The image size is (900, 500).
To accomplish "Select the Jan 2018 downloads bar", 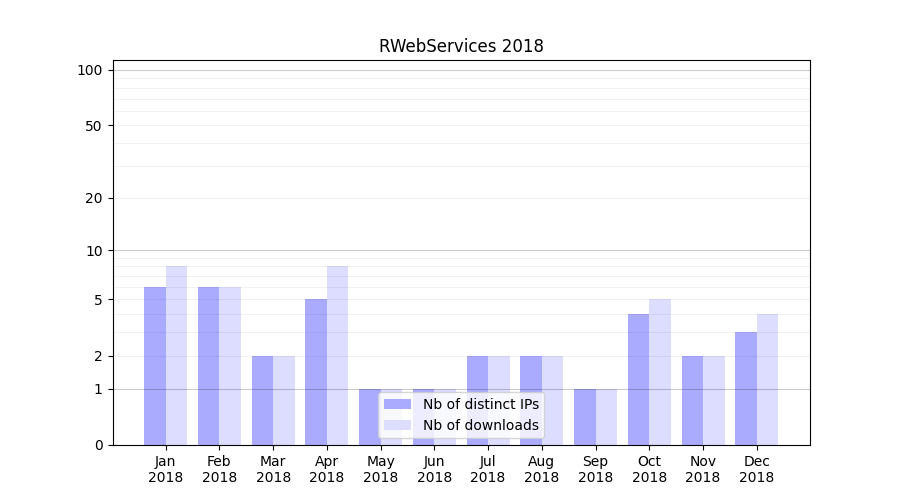I will (177, 355).
